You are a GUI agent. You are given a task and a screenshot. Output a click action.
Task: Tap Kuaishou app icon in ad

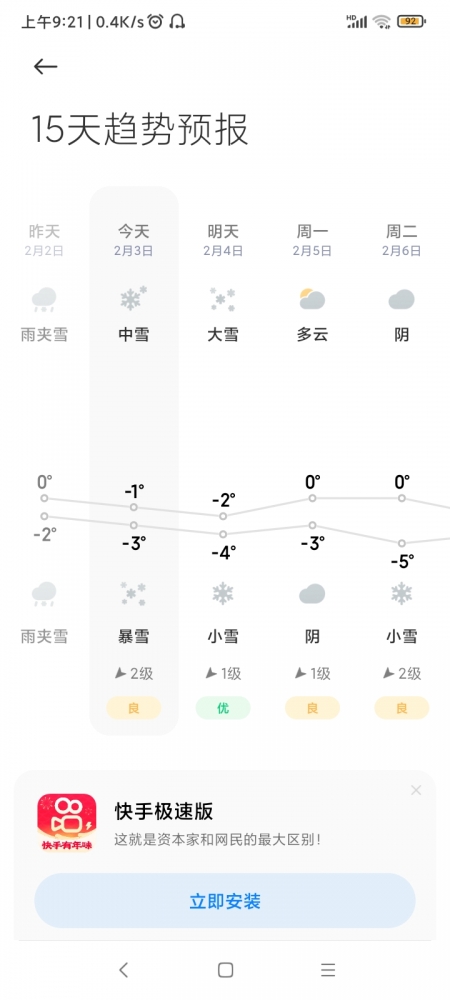(66, 822)
